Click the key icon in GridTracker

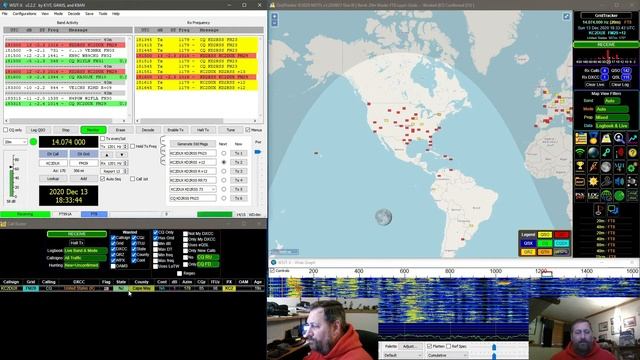tap(606, 153)
